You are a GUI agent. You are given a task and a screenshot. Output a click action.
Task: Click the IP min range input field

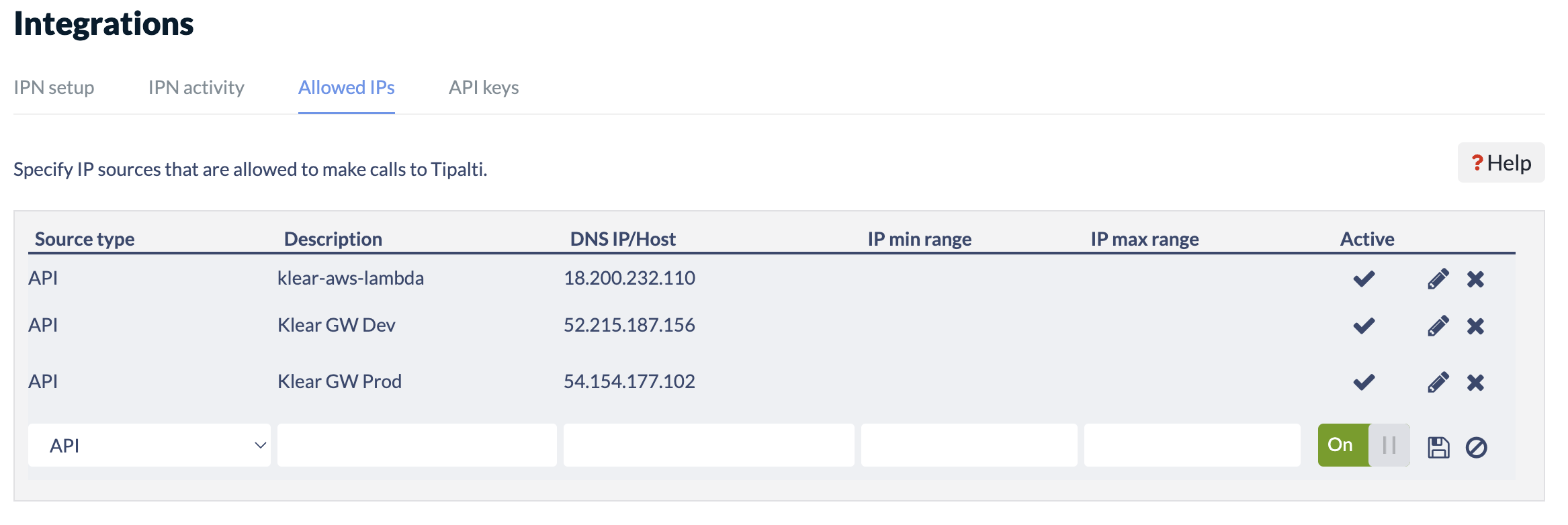pos(969,445)
